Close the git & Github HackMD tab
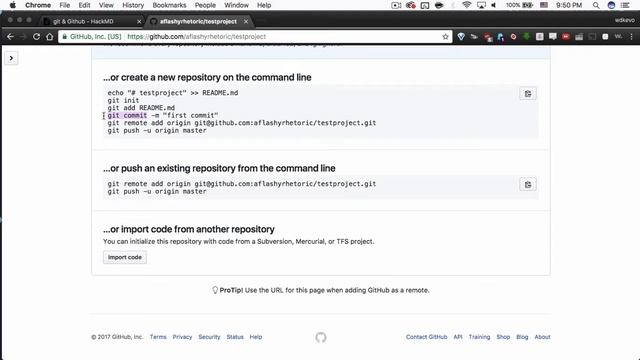This screenshot has width=640, height=360. [x=139, y=21]
